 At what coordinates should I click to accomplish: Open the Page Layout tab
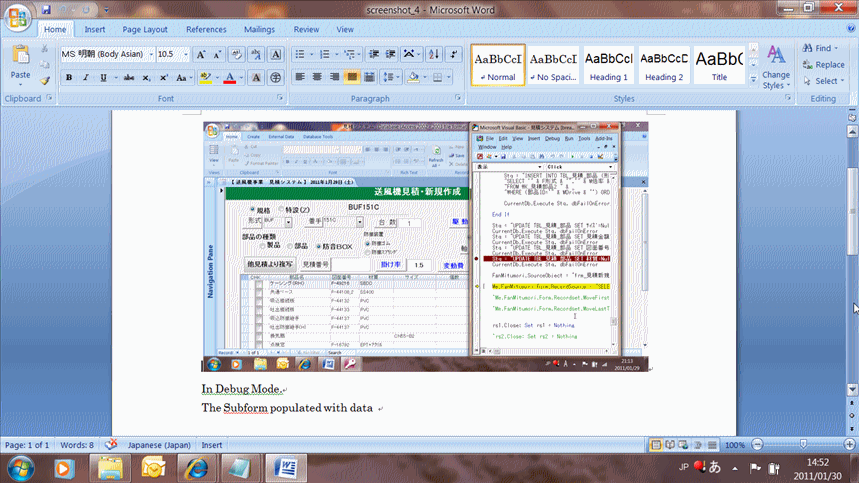[145, 30]
